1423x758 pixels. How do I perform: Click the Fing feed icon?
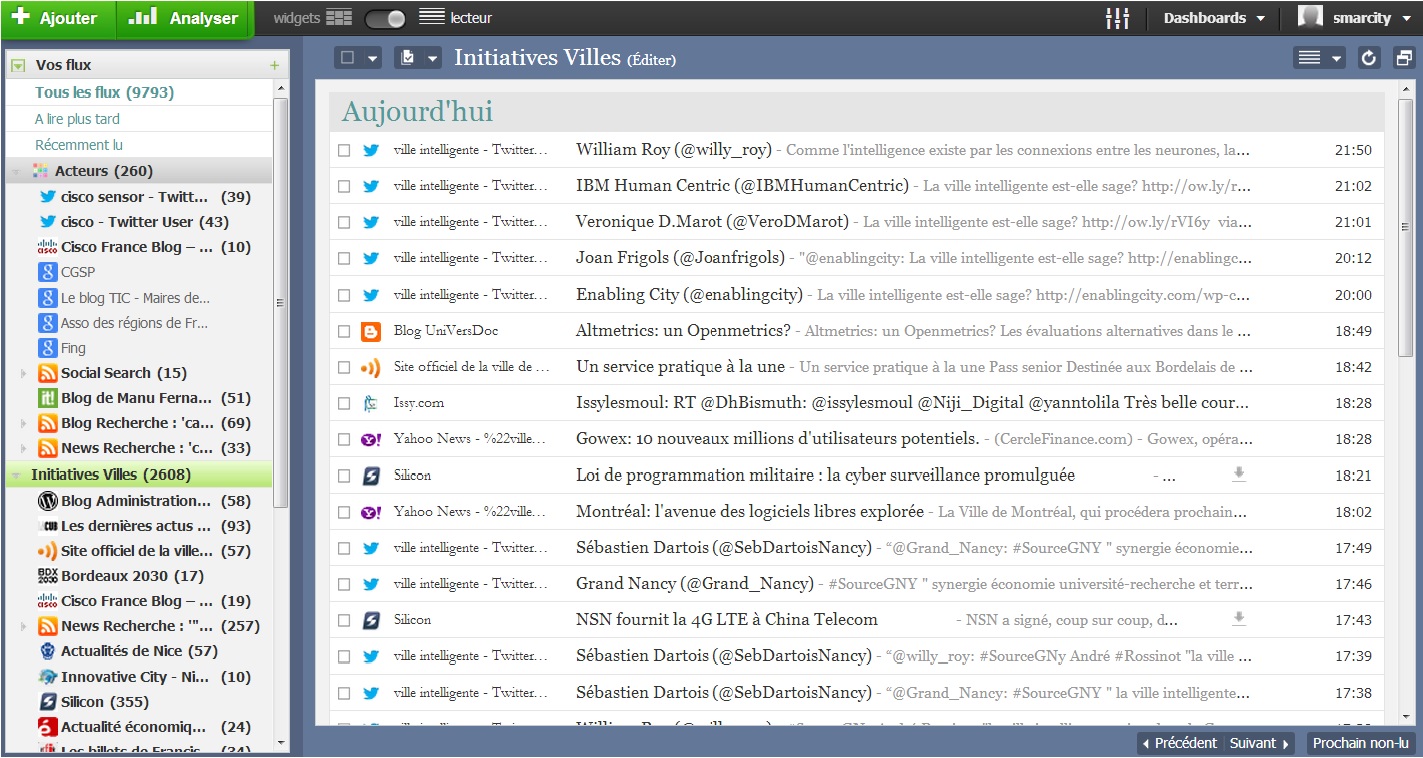tap(47, 348)
